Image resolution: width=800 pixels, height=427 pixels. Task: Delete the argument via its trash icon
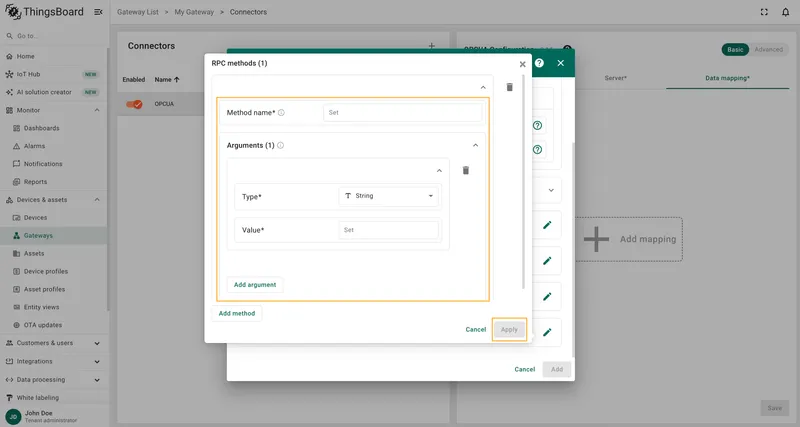[465, 170]
